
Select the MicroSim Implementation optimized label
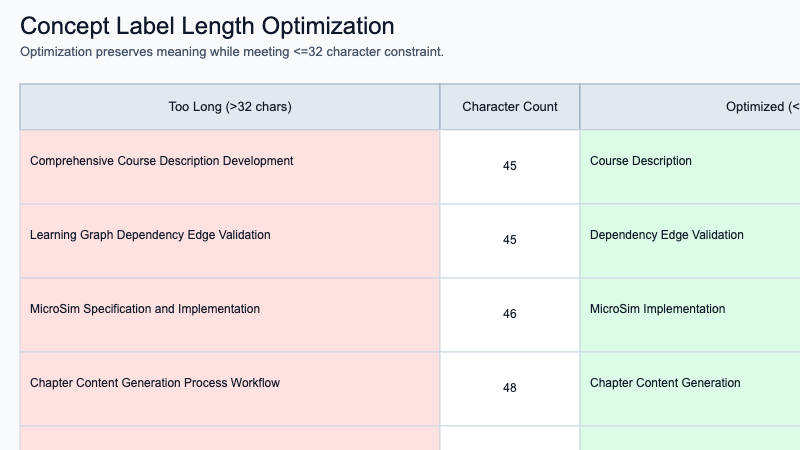(658, 309)
